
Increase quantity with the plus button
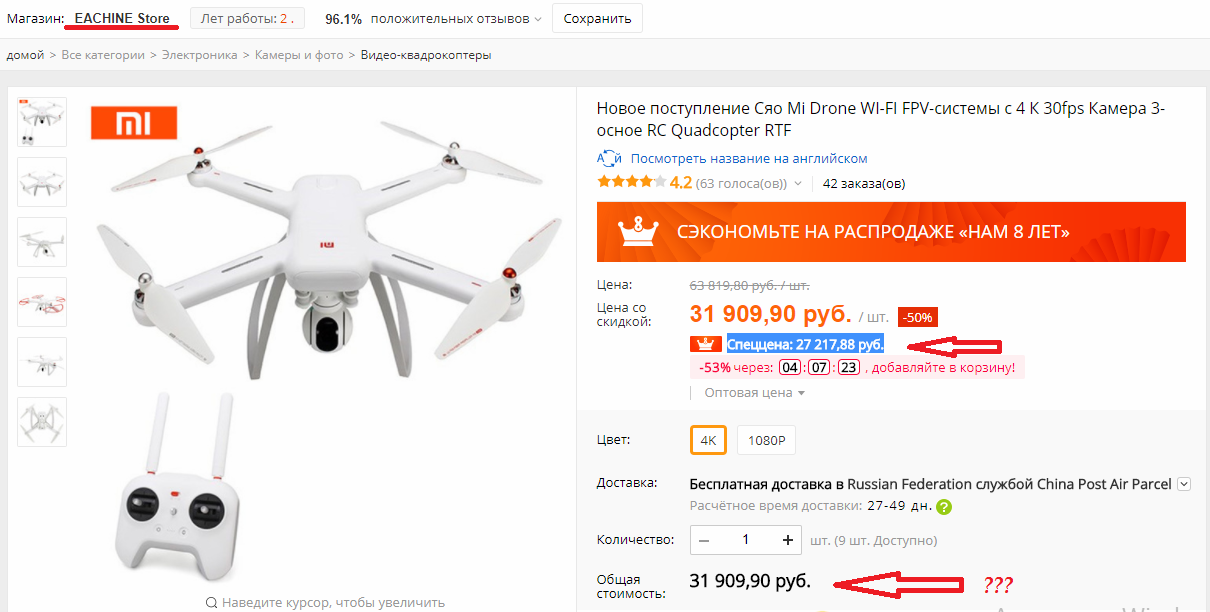[x=788, y=540]
